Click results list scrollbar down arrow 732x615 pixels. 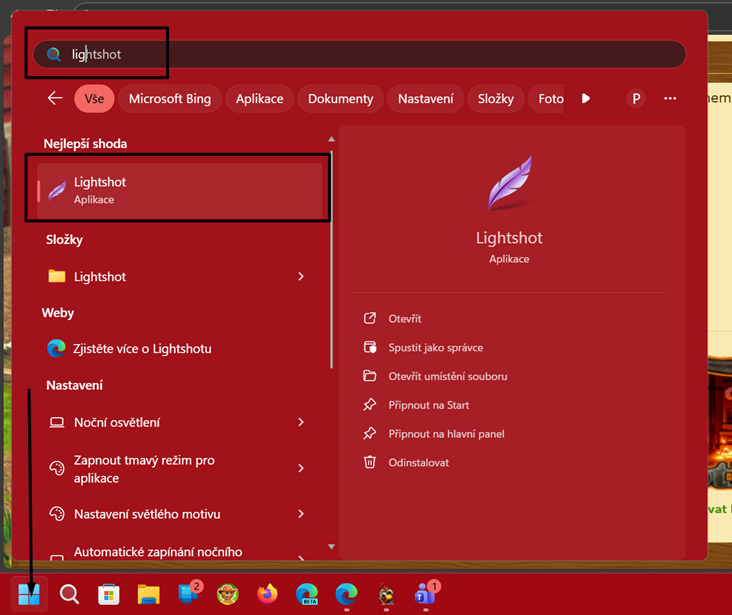tap(331, 547)
